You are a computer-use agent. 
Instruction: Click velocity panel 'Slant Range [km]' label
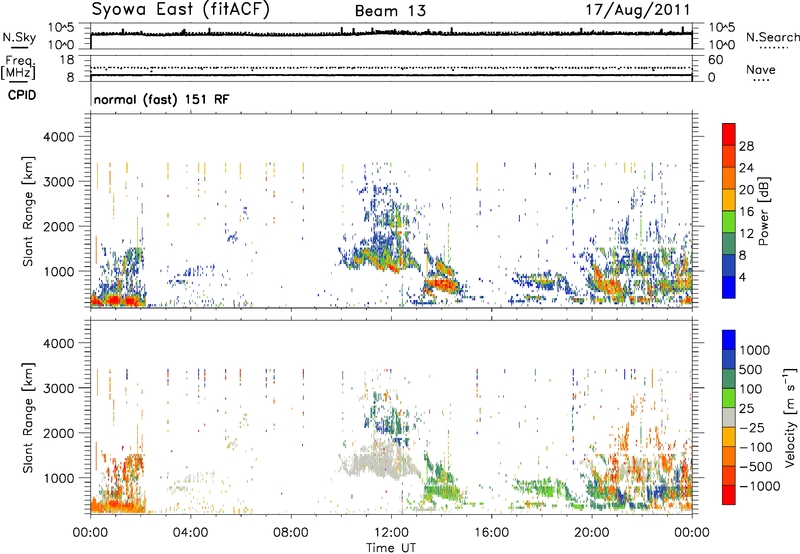[x=28, y=417]
